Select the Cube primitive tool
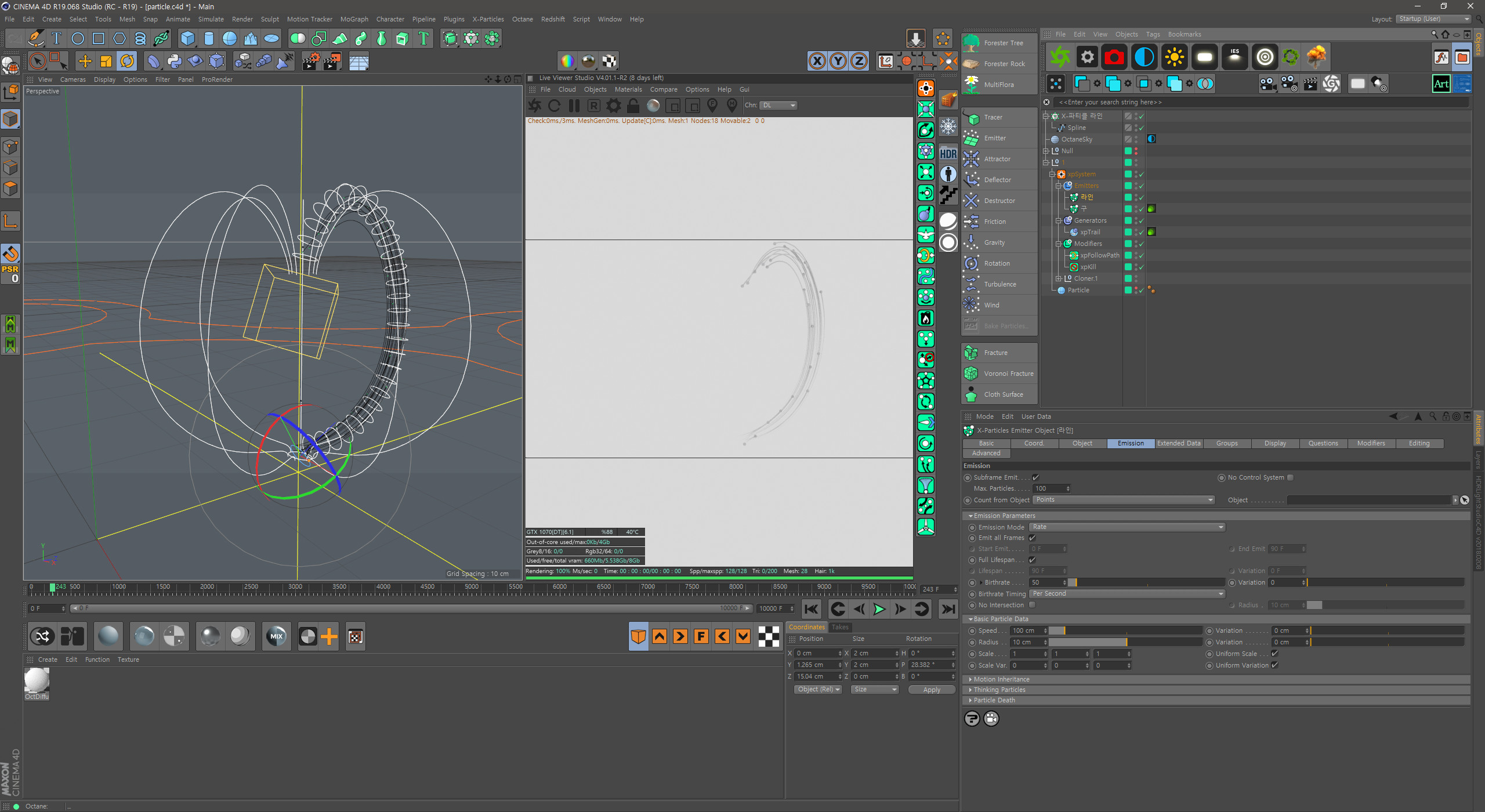 [187, 39]
